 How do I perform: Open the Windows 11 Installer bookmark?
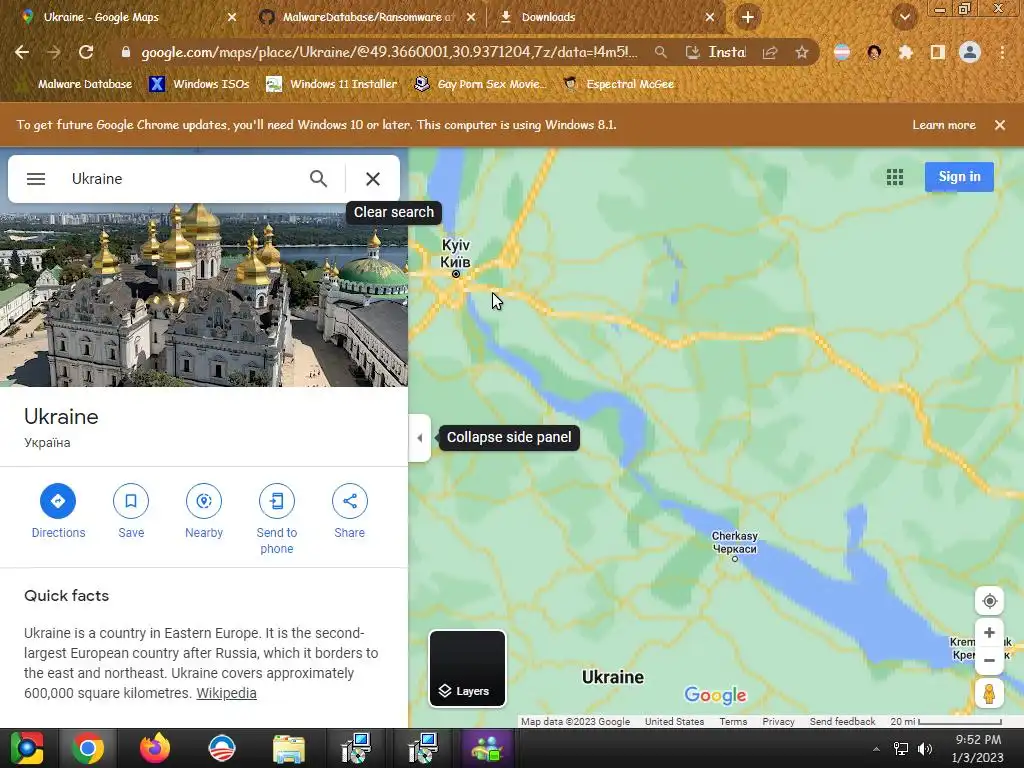point(332,84)
